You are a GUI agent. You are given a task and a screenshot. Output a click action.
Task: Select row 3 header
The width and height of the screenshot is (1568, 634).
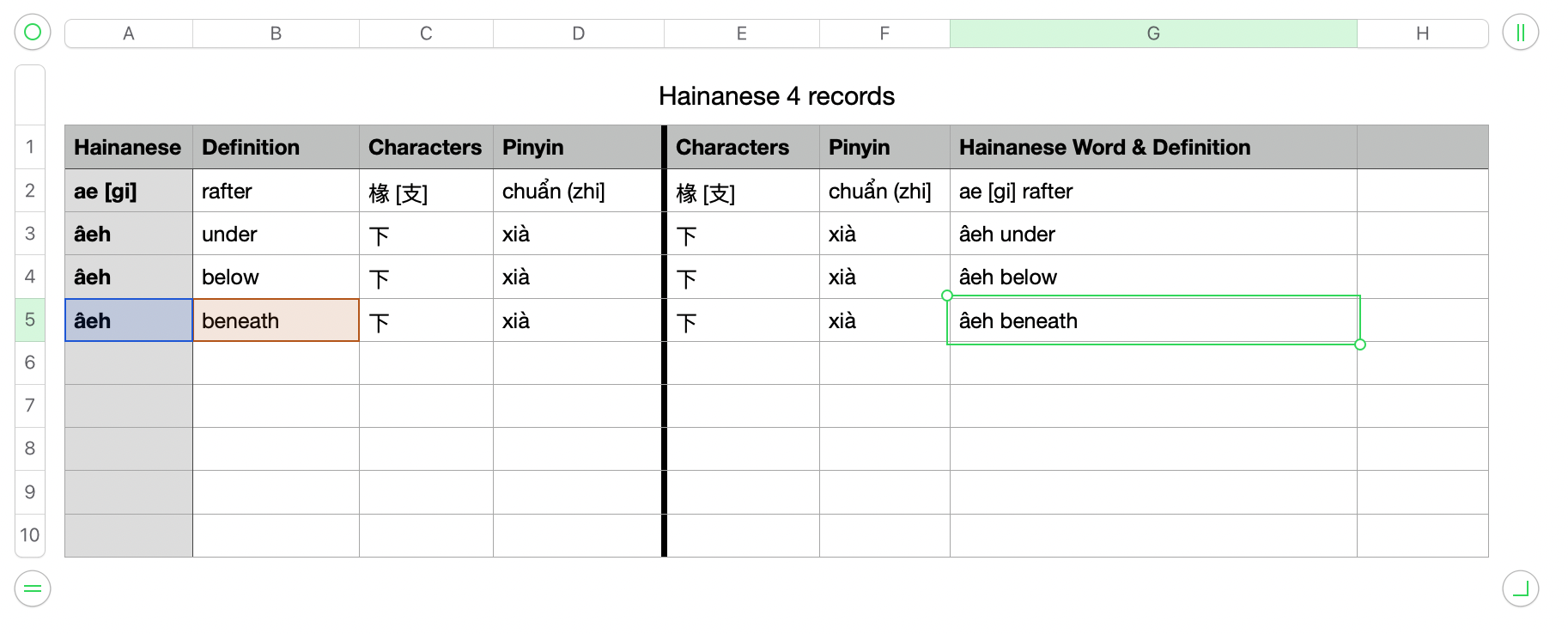(30, 233)
